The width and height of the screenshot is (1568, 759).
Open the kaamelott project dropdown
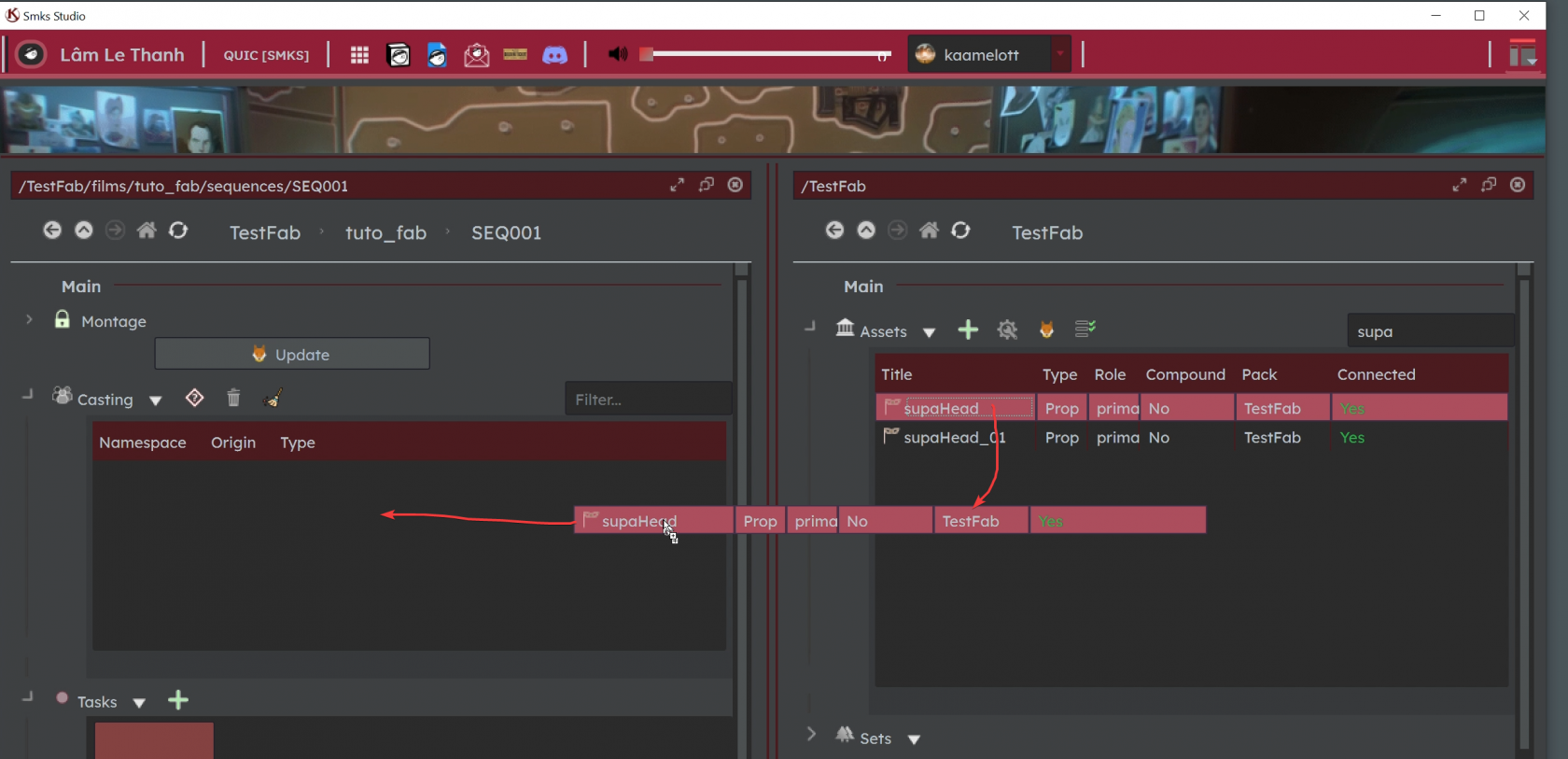pos(989,54)
